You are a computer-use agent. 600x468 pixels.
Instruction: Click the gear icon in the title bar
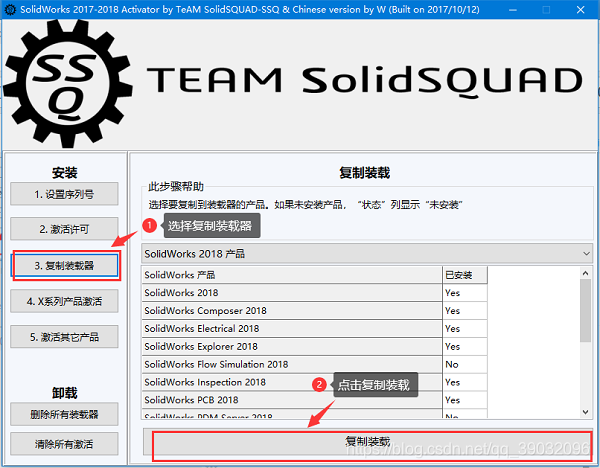(x=10, y=9)
